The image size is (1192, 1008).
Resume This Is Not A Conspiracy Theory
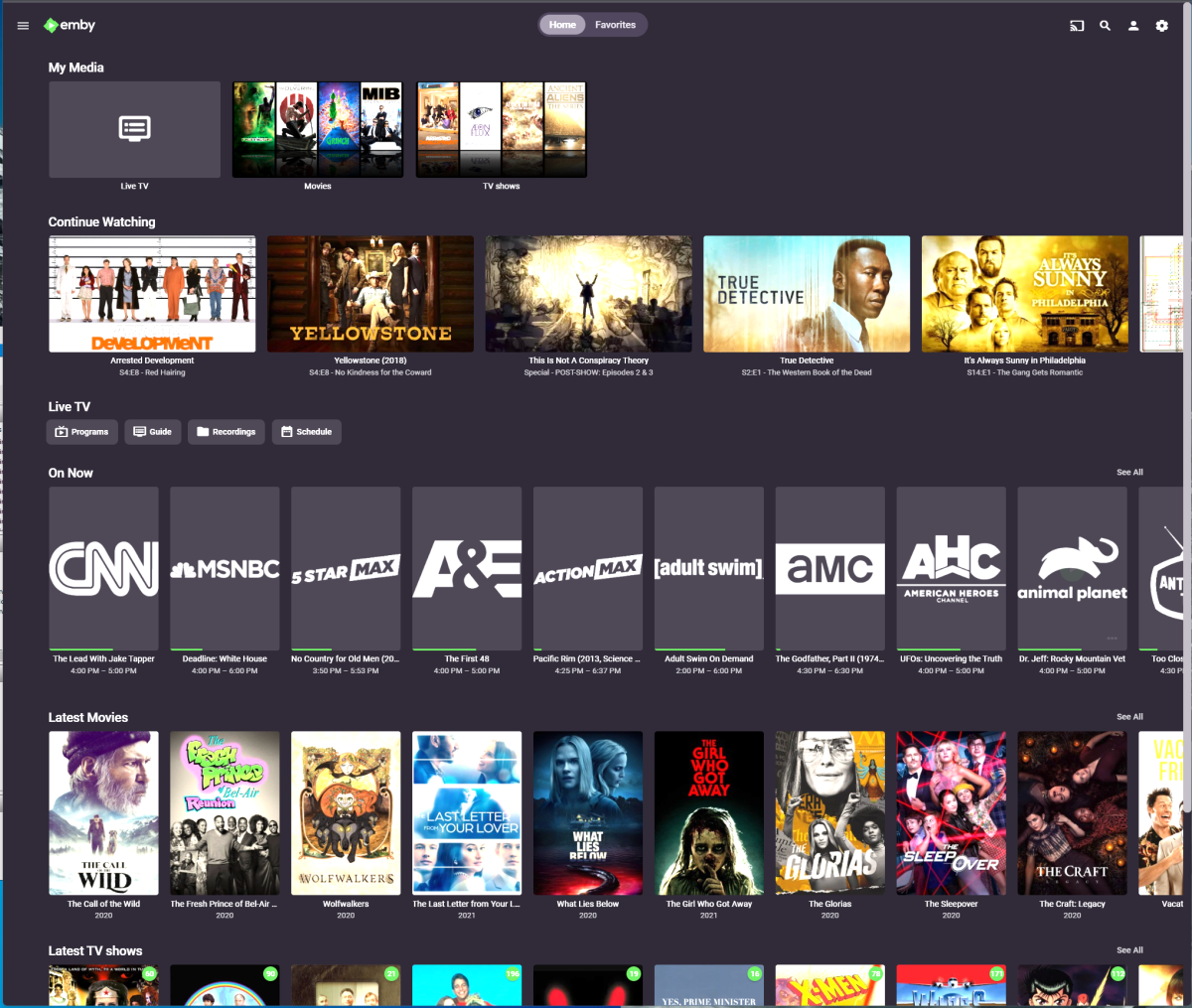coord(589,294)
